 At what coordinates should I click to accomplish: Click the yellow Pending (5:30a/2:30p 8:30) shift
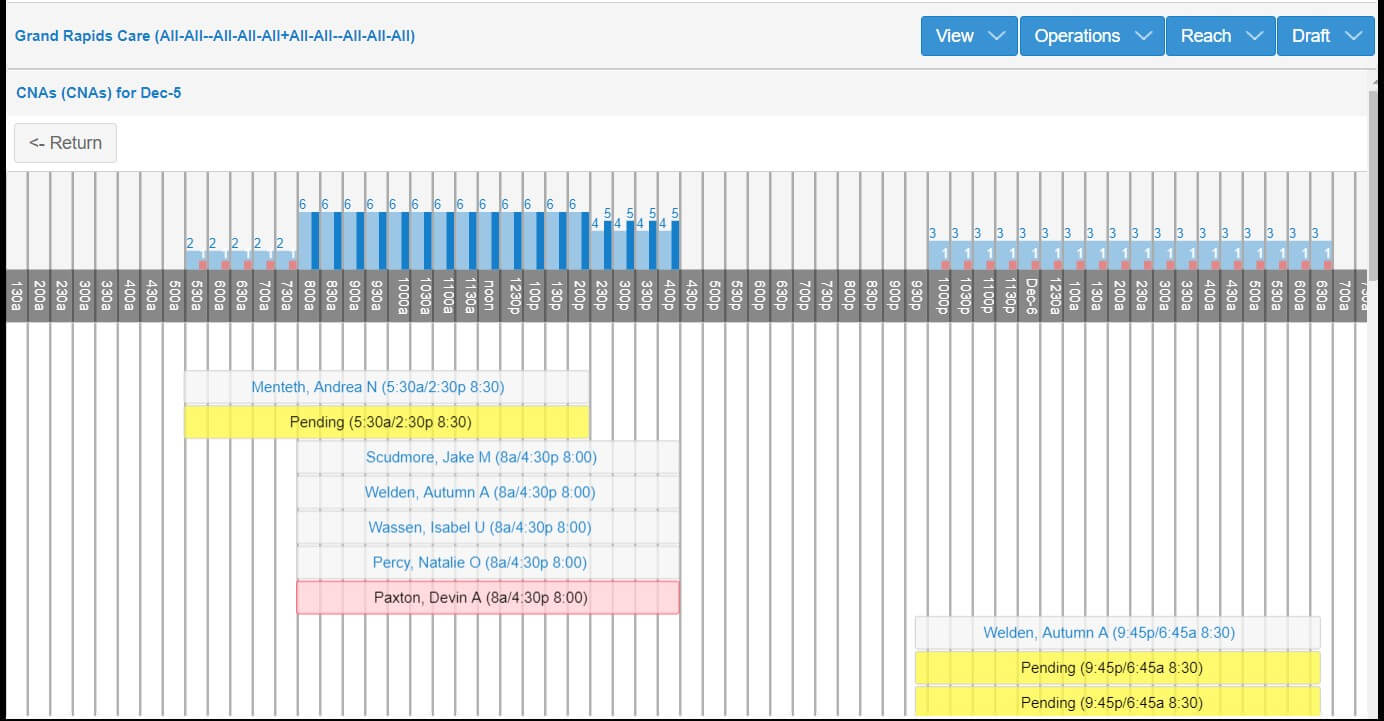(387, 422)
